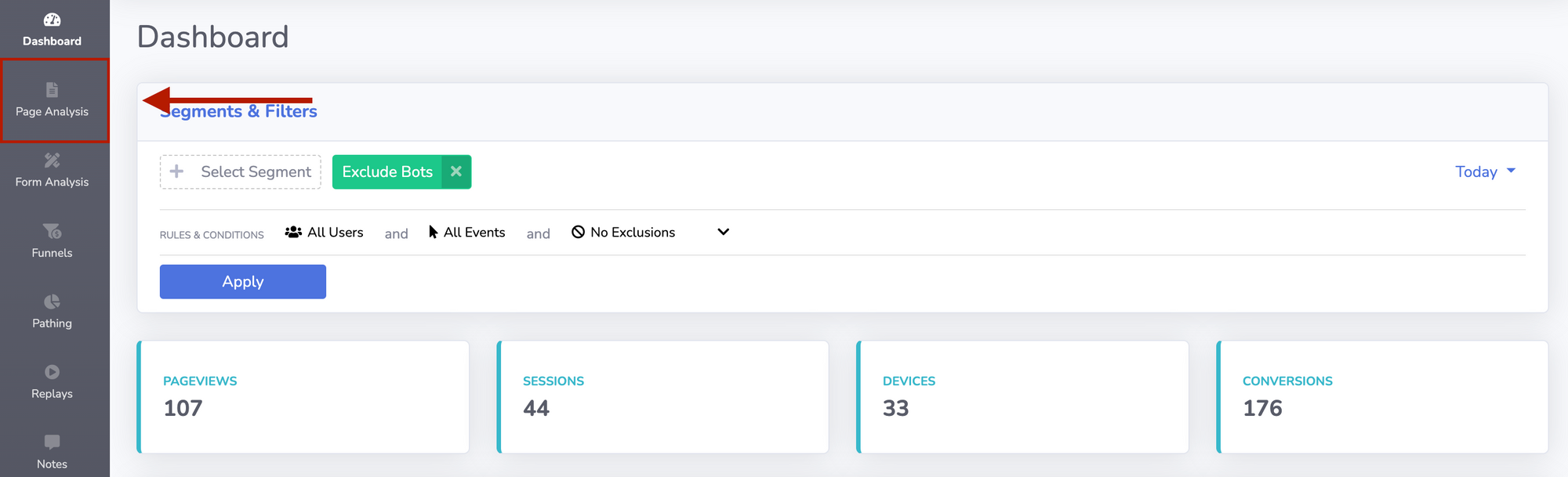Open the Pathing pie chart icon
Screen dimensions: 1568x477
(x=52, y=302)
